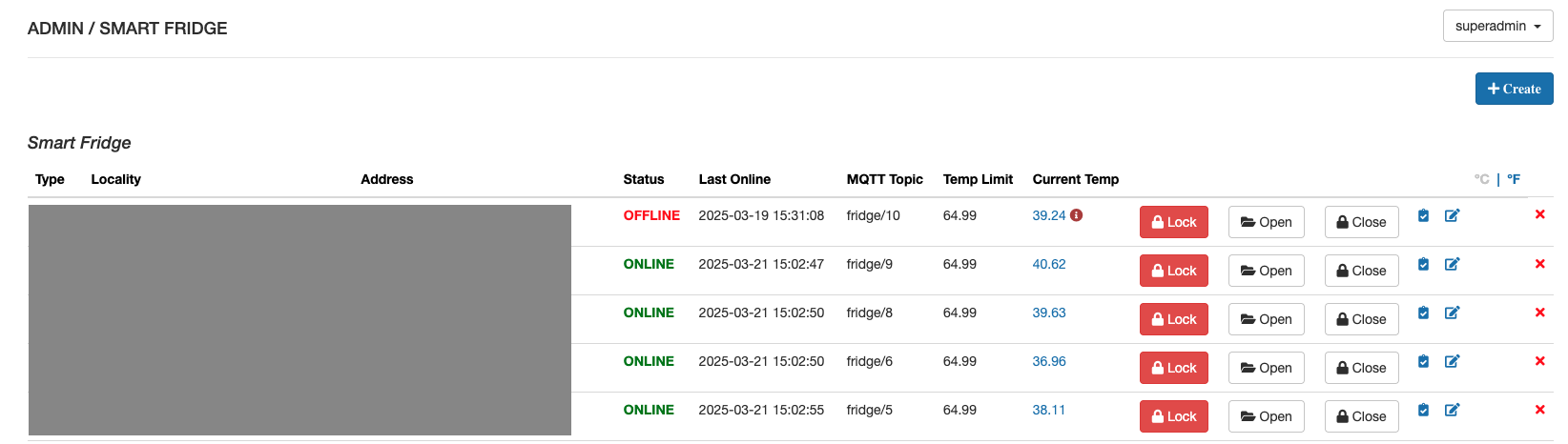
Task: Lock the fridge/9 smart fridge
Action: click(x=1173, y=271)
